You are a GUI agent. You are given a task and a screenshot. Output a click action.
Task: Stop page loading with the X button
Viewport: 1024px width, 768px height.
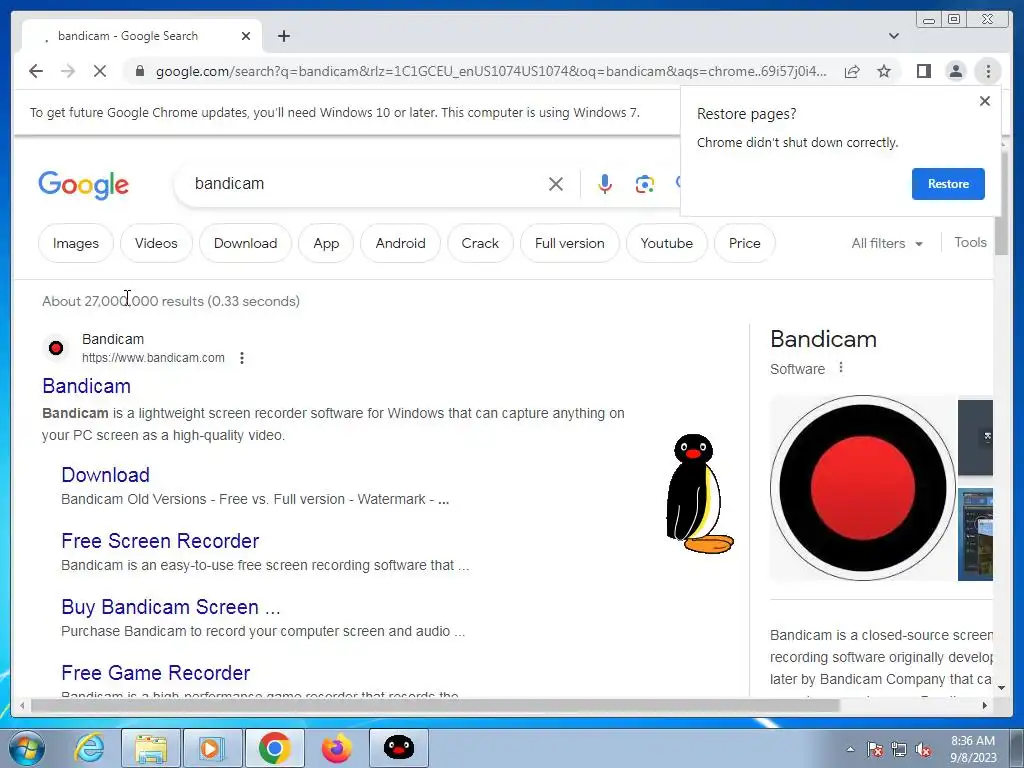pos(100,71)
